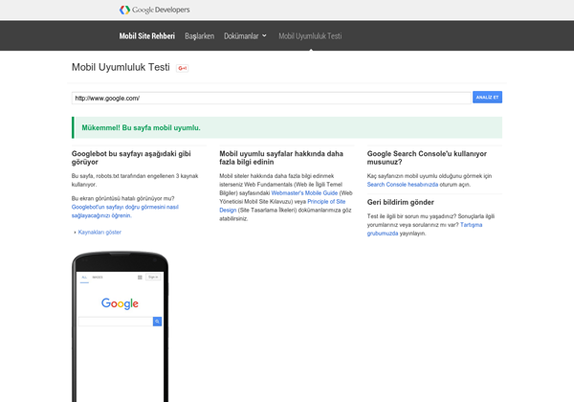Click the ANALİZ ET button

point(487,97)
